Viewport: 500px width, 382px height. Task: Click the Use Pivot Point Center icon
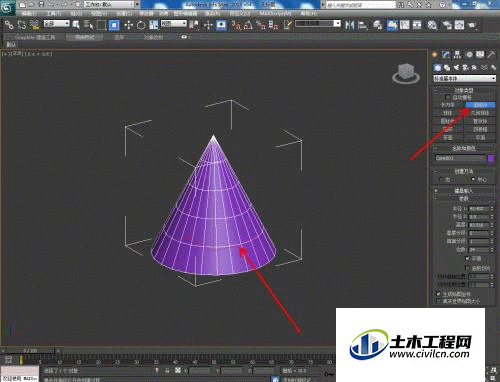pyautogui.click(x=194, y=25)
